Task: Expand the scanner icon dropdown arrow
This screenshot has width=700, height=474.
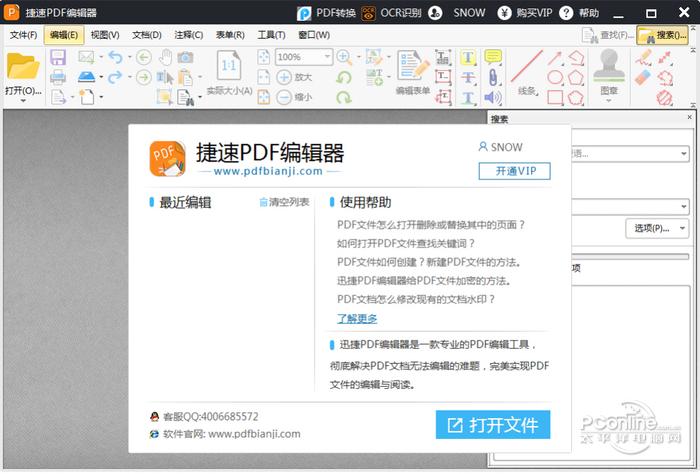Action: (x=101, y=77)
